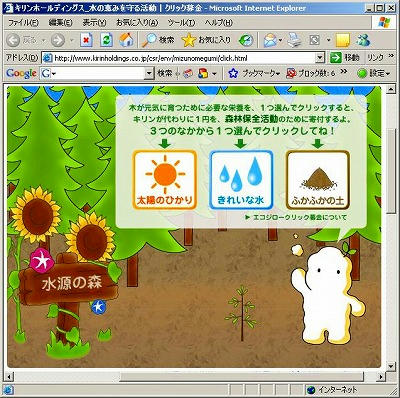Click the blue morning glory flower

click(x=98, y=307)
